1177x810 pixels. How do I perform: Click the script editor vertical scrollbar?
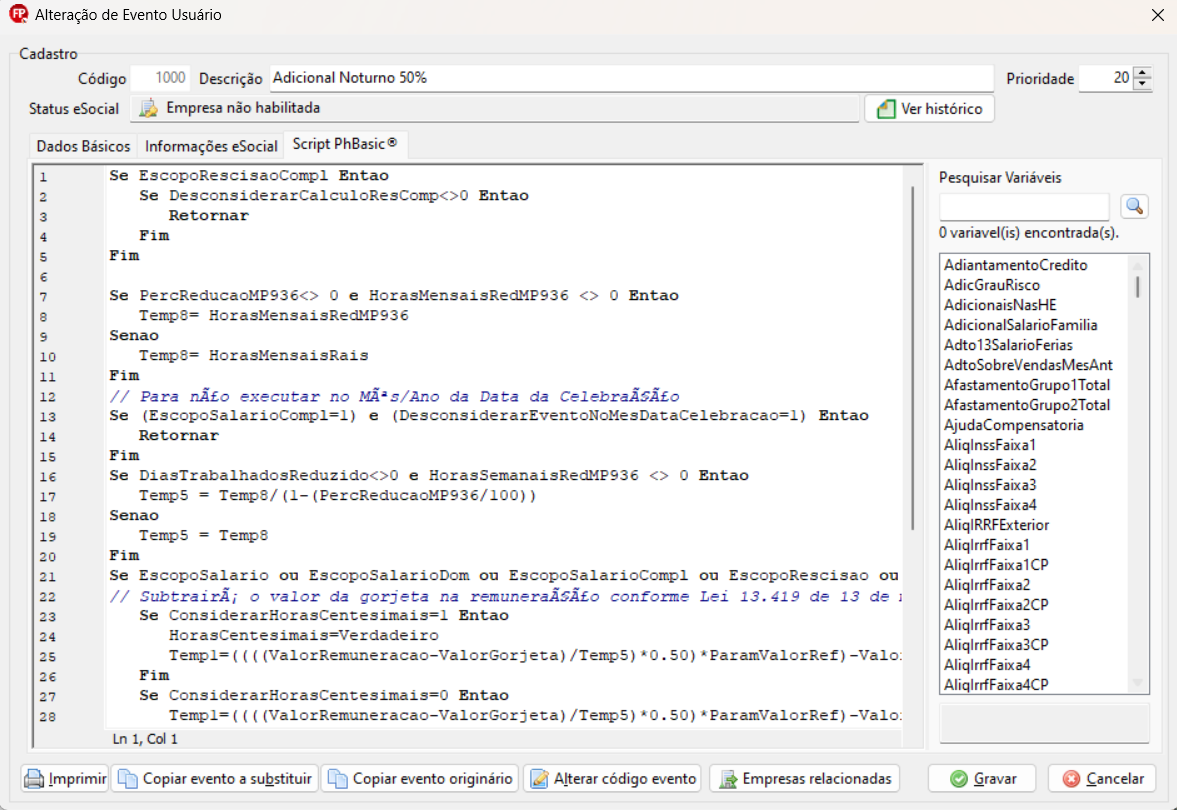pos(913,358)
